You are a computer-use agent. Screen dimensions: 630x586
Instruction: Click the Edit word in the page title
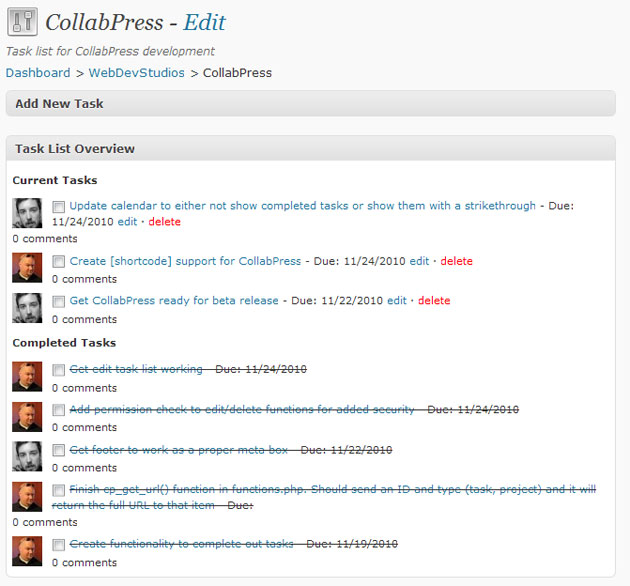(x=205, y=22)
